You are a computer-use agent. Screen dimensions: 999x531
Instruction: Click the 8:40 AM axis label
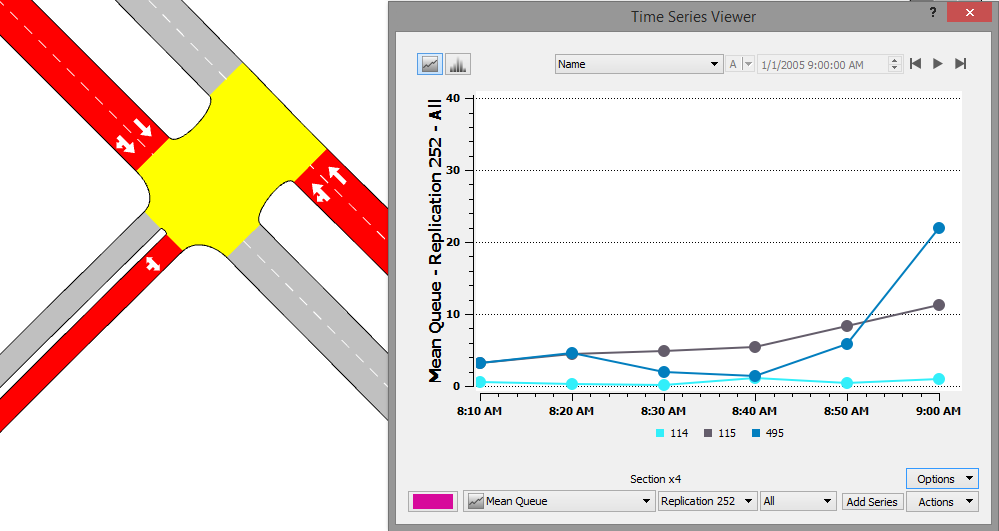[x=754, y=411]
